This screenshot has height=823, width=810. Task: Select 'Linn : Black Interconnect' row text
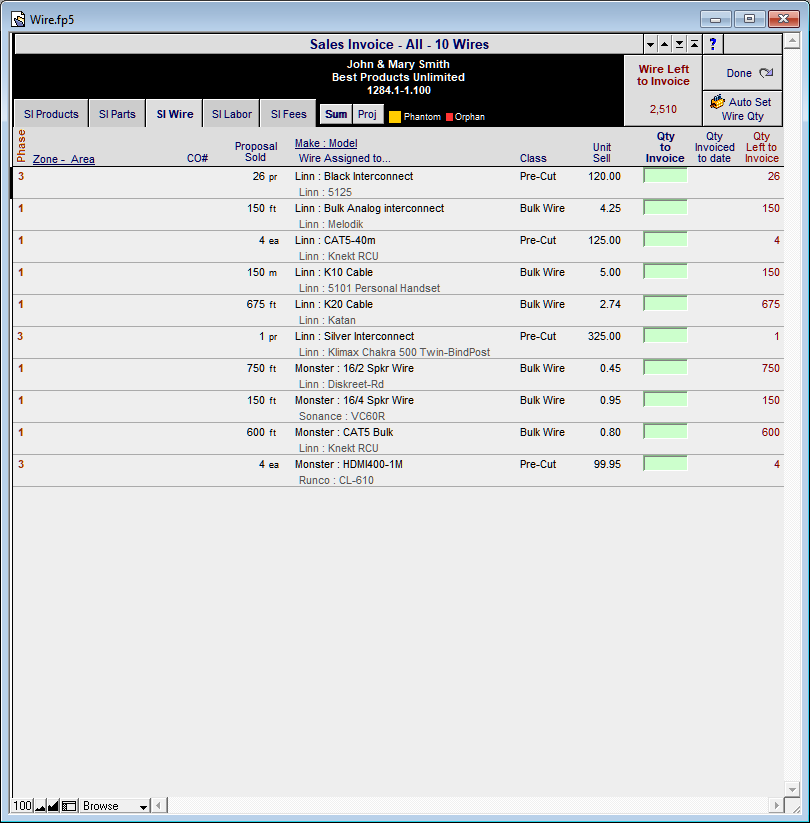point(354,176)
